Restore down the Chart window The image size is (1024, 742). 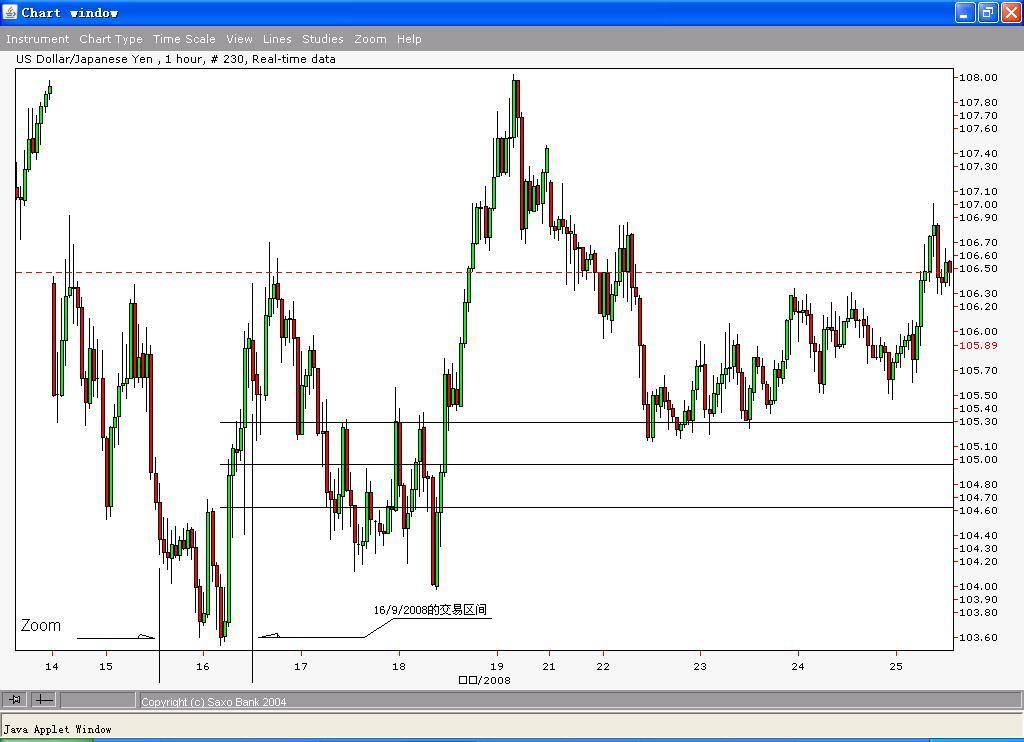tap(988, 12)
